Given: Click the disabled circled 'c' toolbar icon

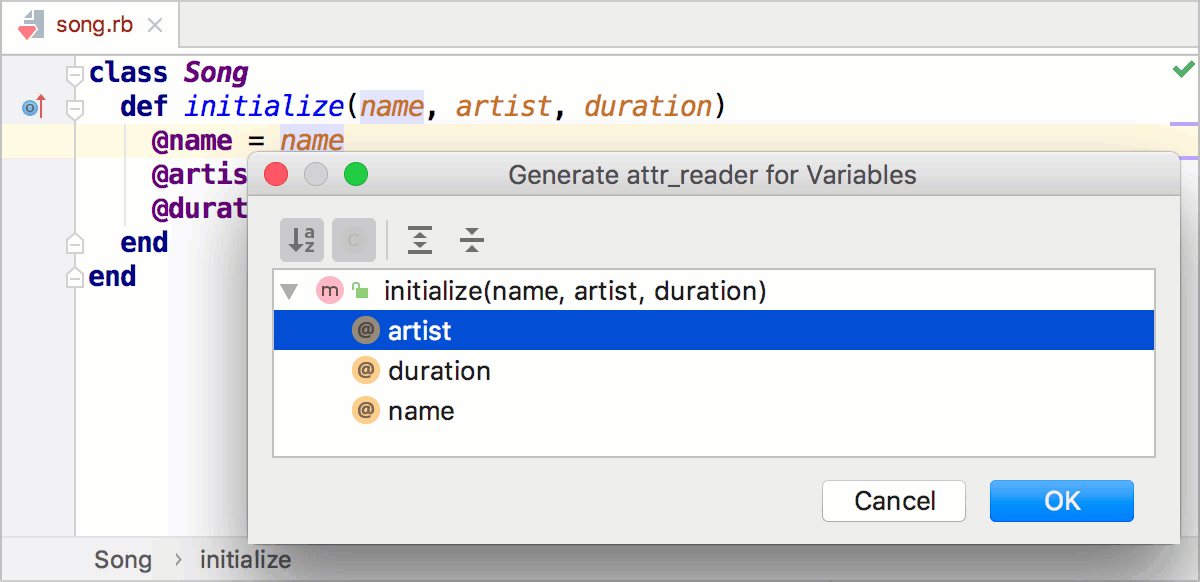Looking at the screenshot, I should click(x=353, y=240).
